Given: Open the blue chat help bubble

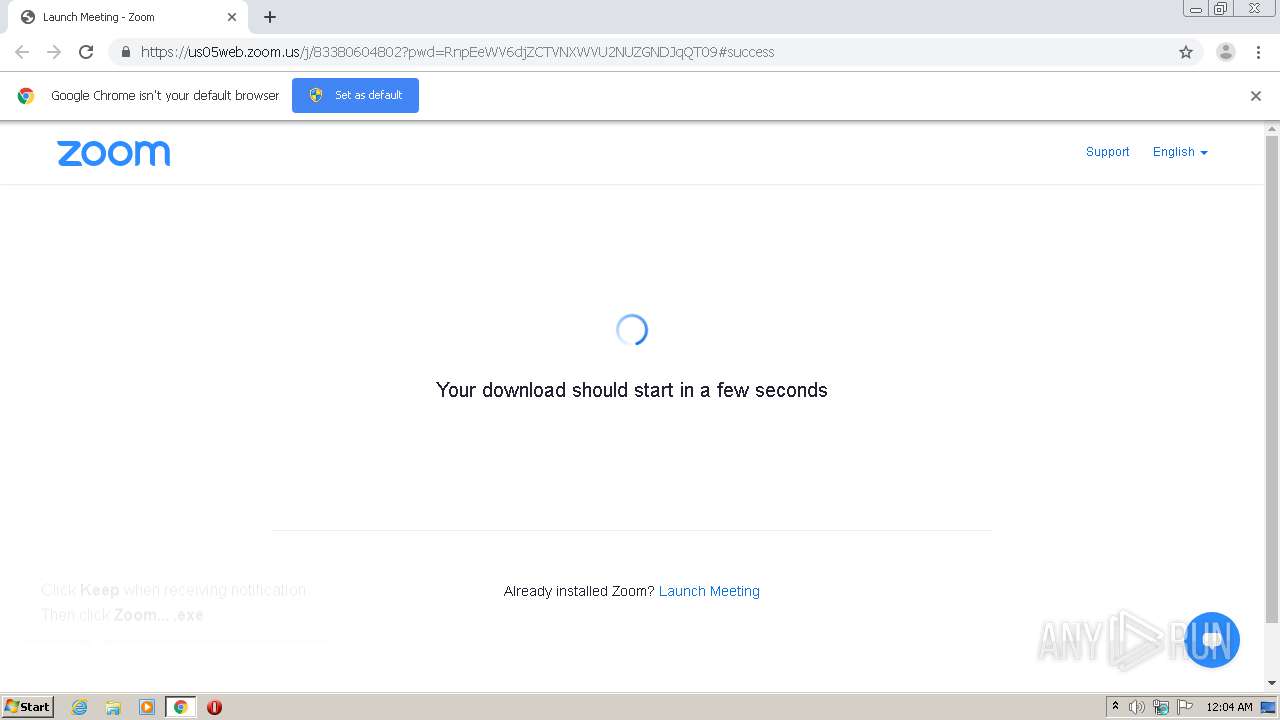Looking at the screenshot, I should 1212,640.
